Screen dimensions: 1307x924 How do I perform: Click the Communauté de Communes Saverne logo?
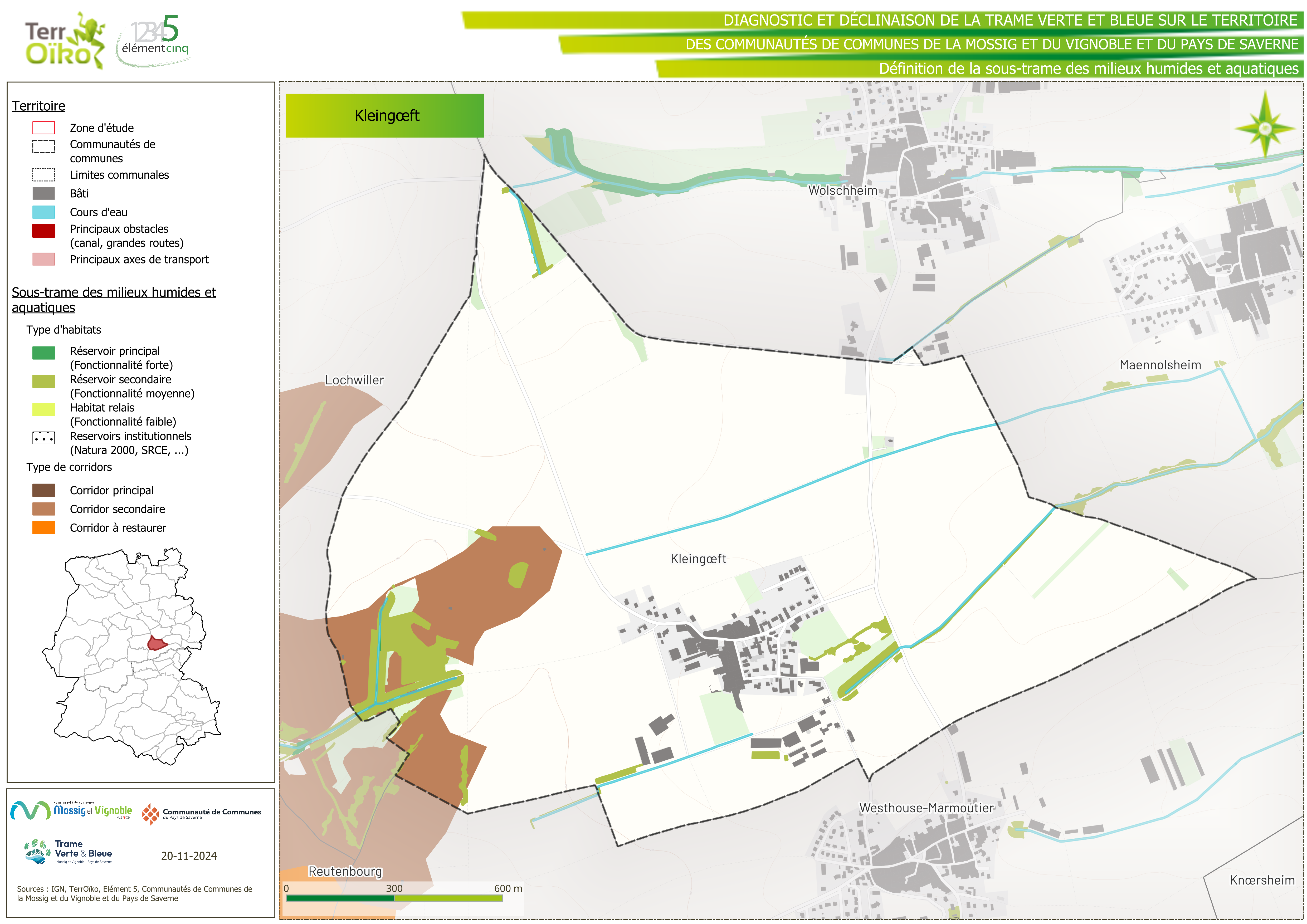pyautogui.click(x=202, y=814)
